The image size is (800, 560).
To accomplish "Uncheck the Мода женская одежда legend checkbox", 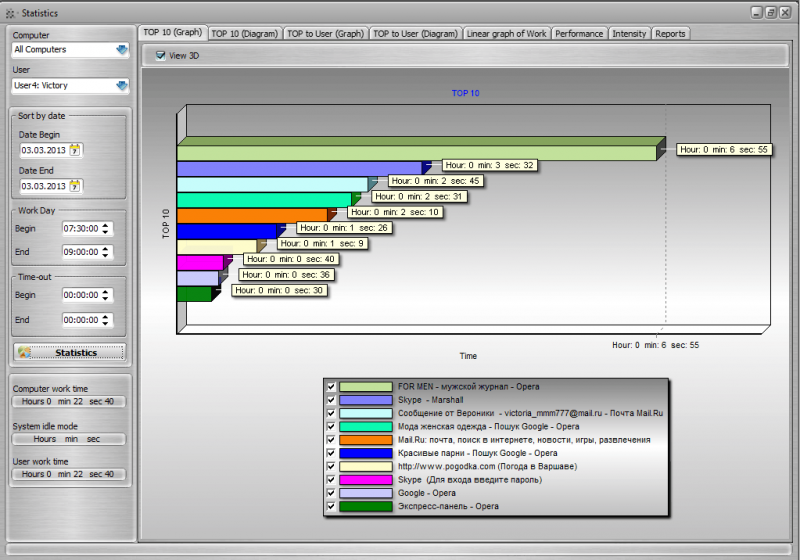I will [x=331, y=426].
